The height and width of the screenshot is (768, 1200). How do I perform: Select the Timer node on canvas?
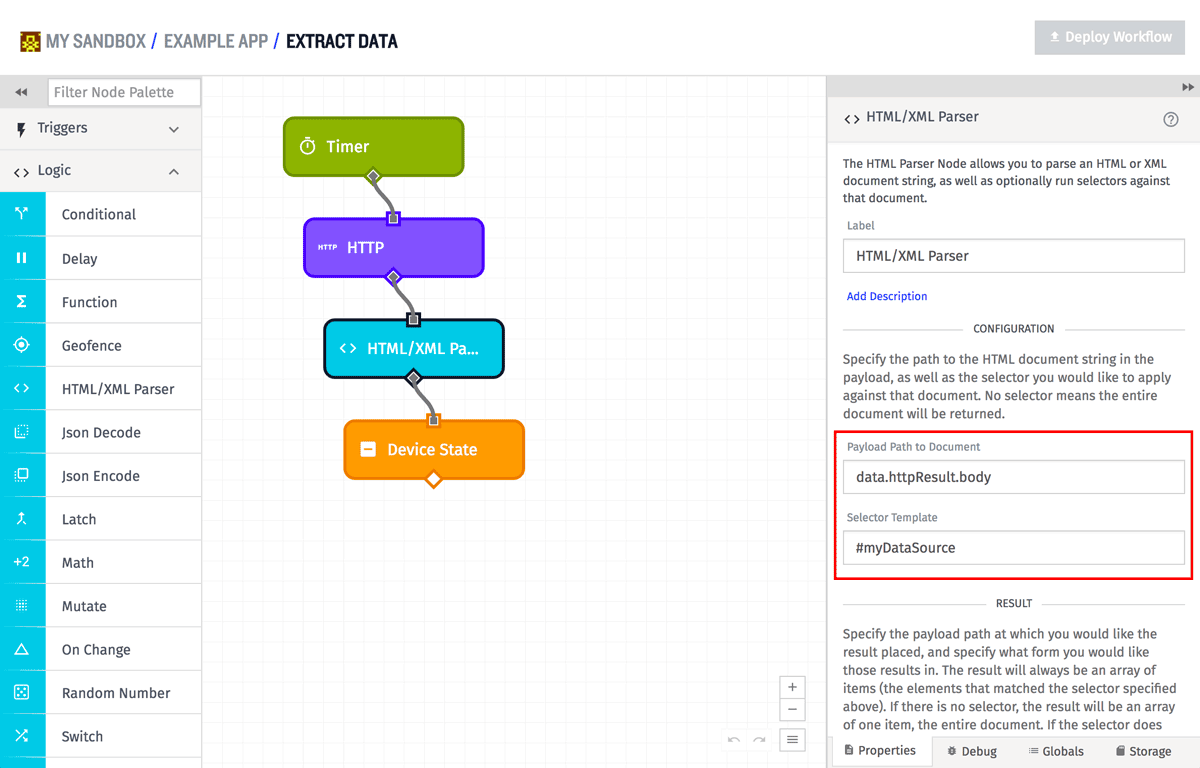tap(373, 146)
